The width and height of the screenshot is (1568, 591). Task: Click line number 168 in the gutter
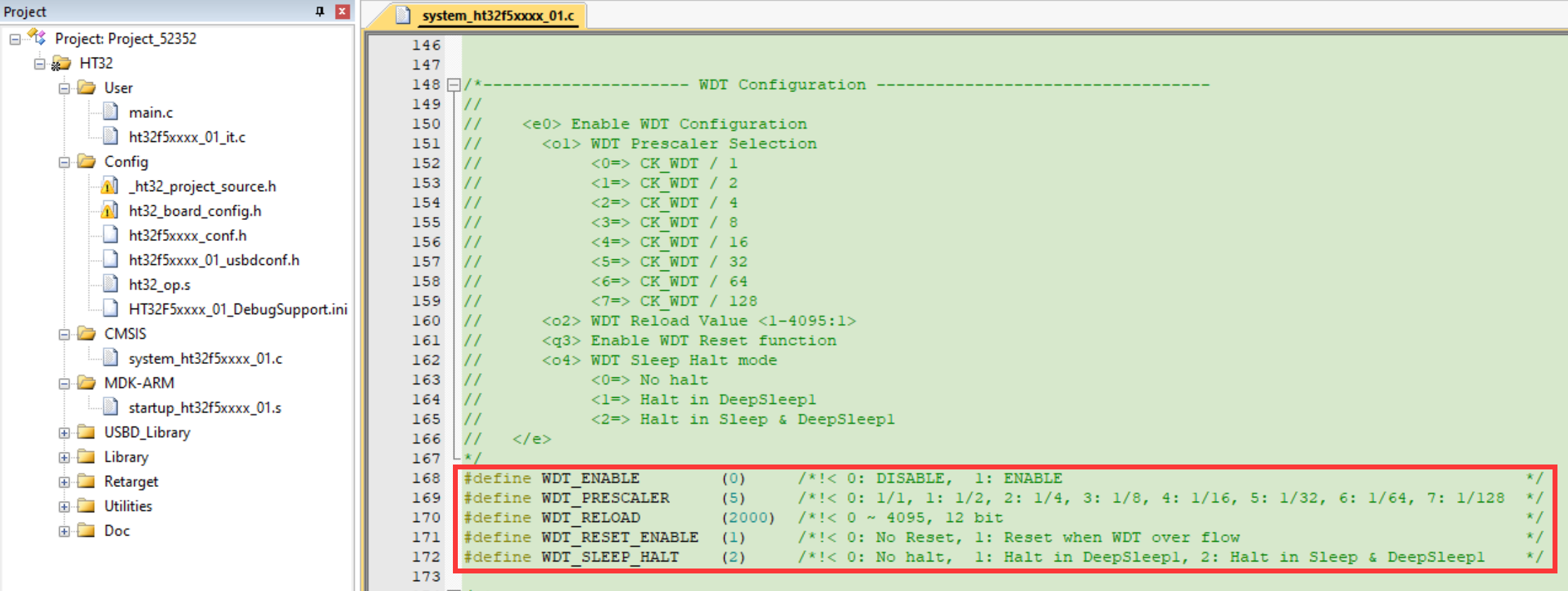[x=426, y=479]
